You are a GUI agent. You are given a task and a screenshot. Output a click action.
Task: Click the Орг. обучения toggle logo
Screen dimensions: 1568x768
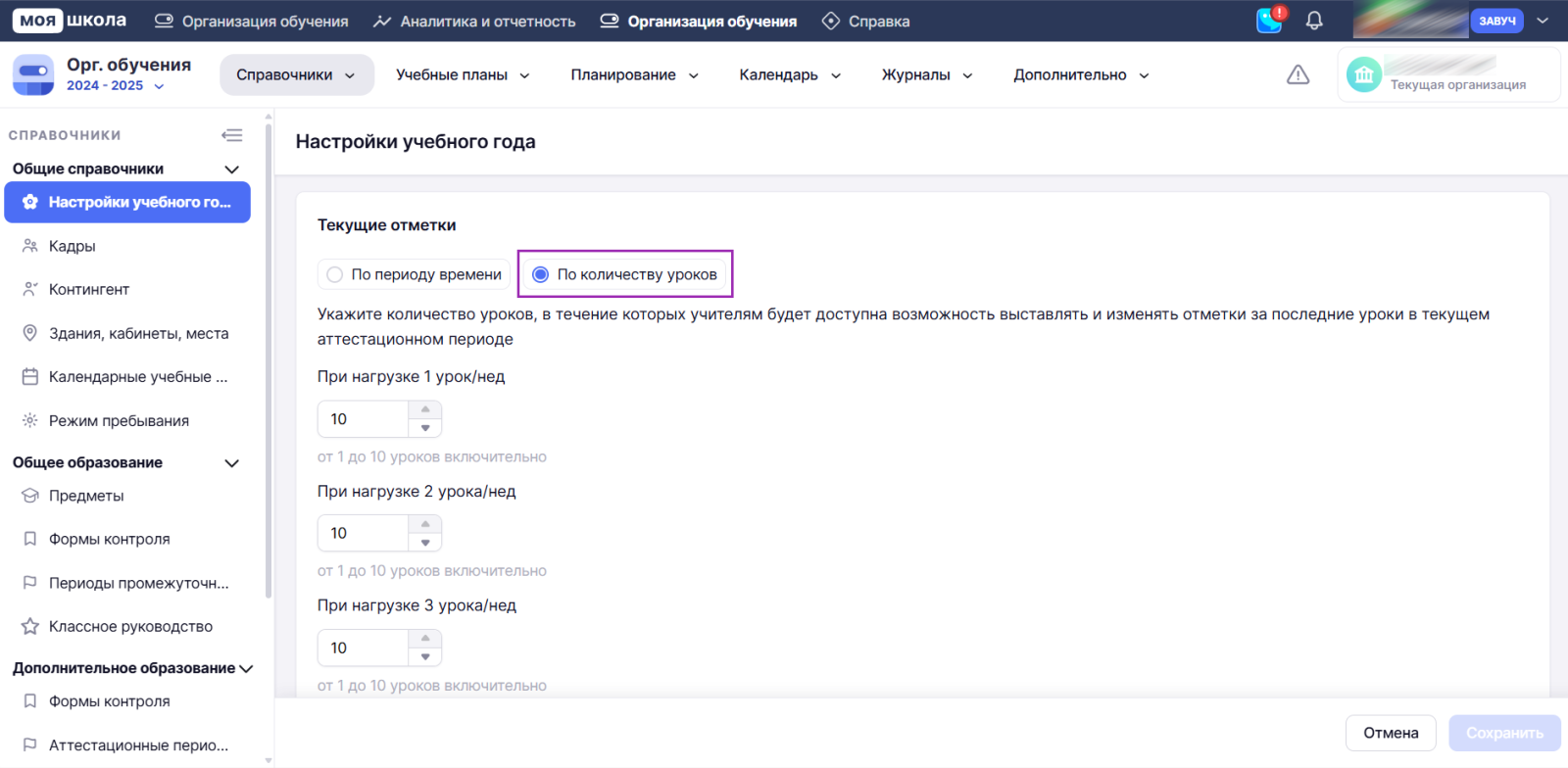[33, 74]
